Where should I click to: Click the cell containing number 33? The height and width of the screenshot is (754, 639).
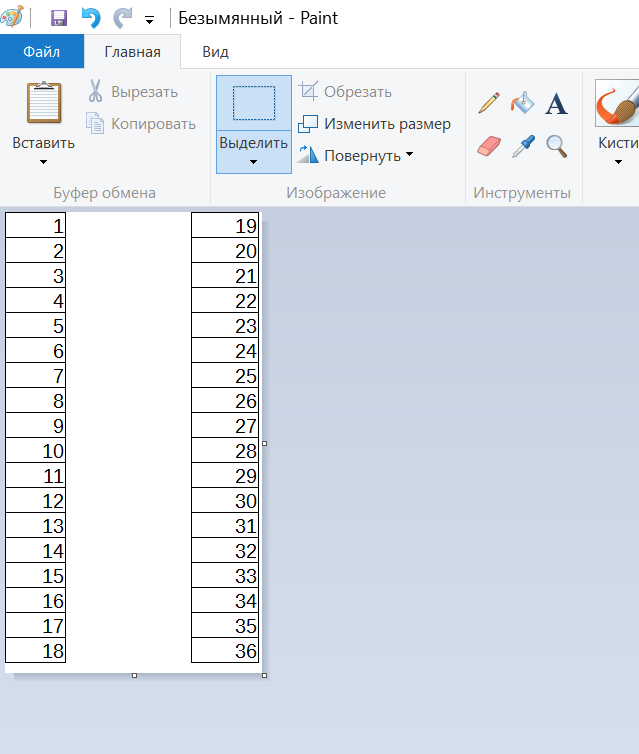[x=225, y=575]
